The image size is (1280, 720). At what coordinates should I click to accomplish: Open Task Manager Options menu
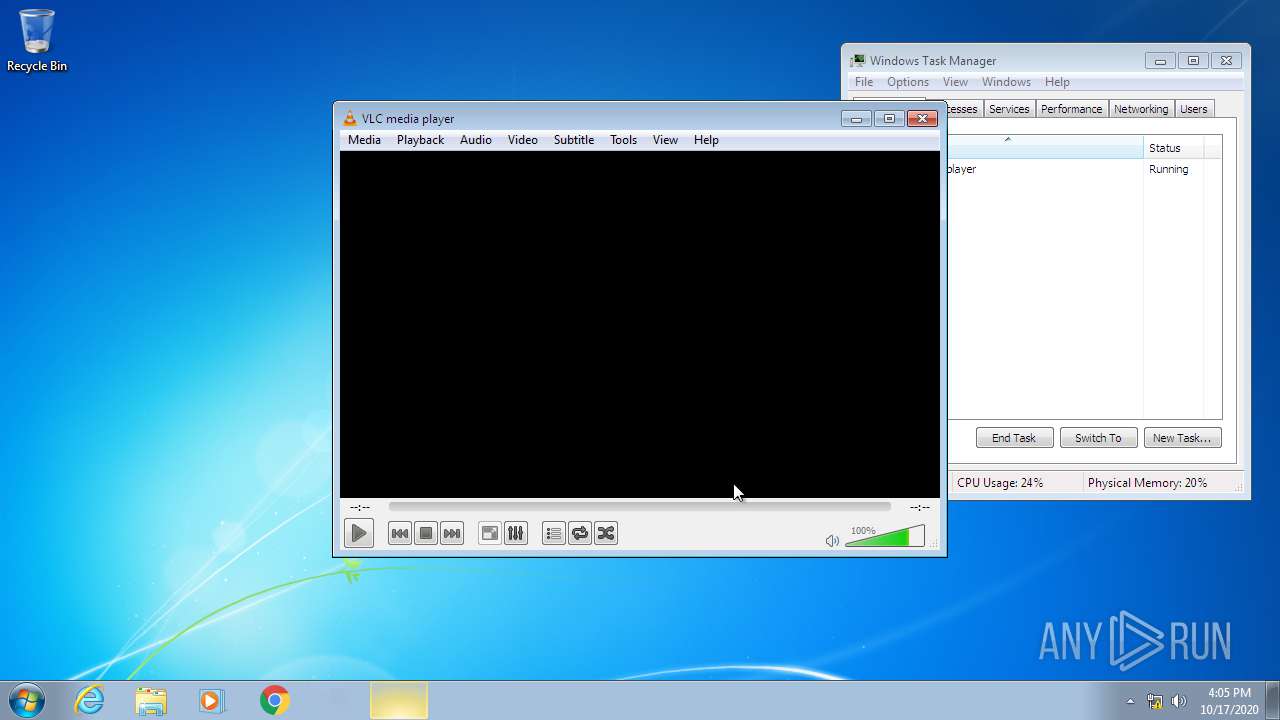[x=908, y=82]
